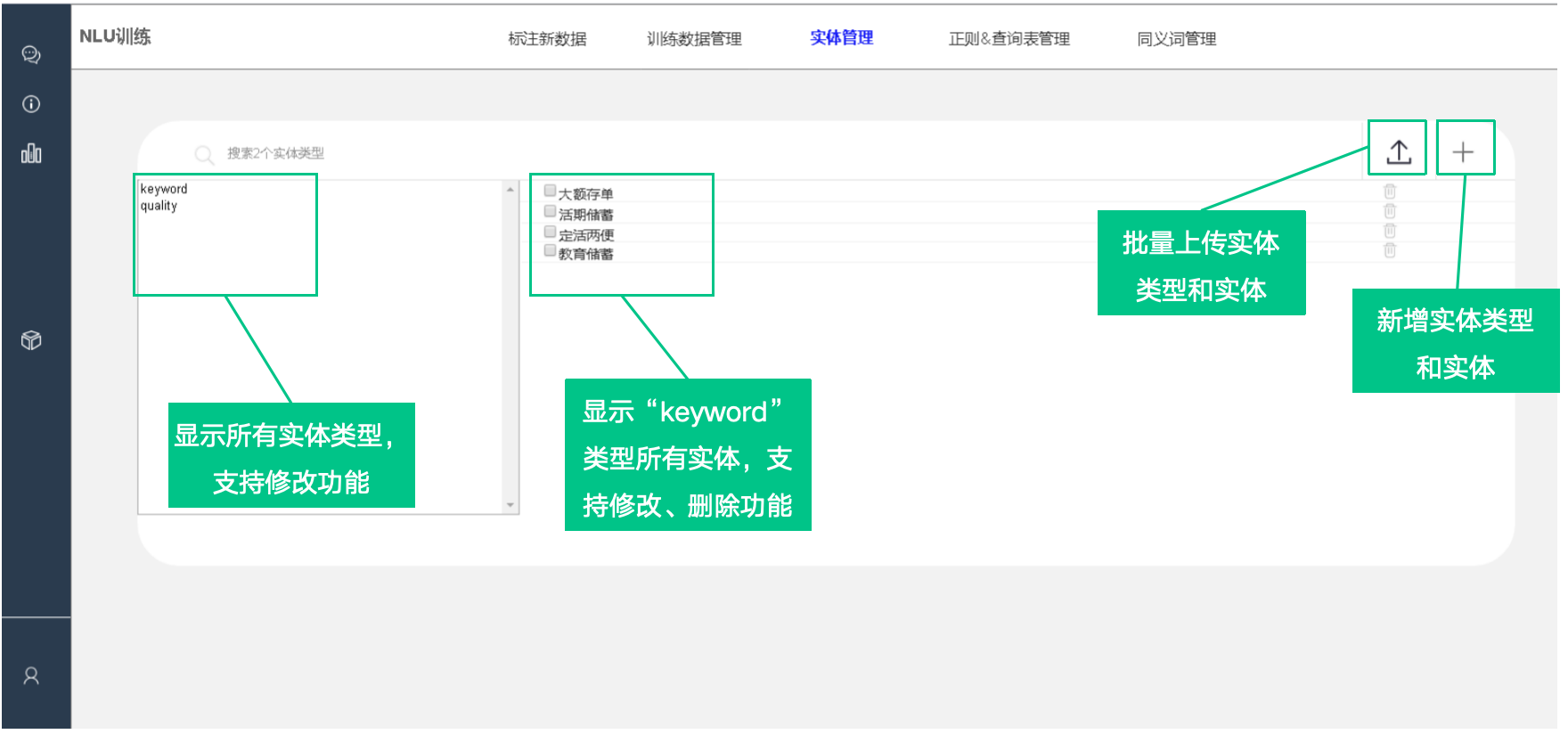Image resolution: width=1568 pixels, height=734 pixels.
Task: Switch to the 训练数据管理 tab
Action: (694, 38)
